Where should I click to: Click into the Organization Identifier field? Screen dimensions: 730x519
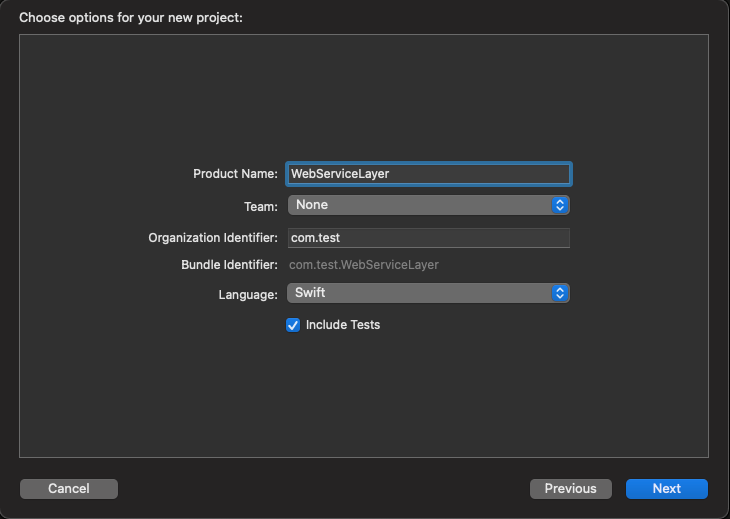(428, 238)
